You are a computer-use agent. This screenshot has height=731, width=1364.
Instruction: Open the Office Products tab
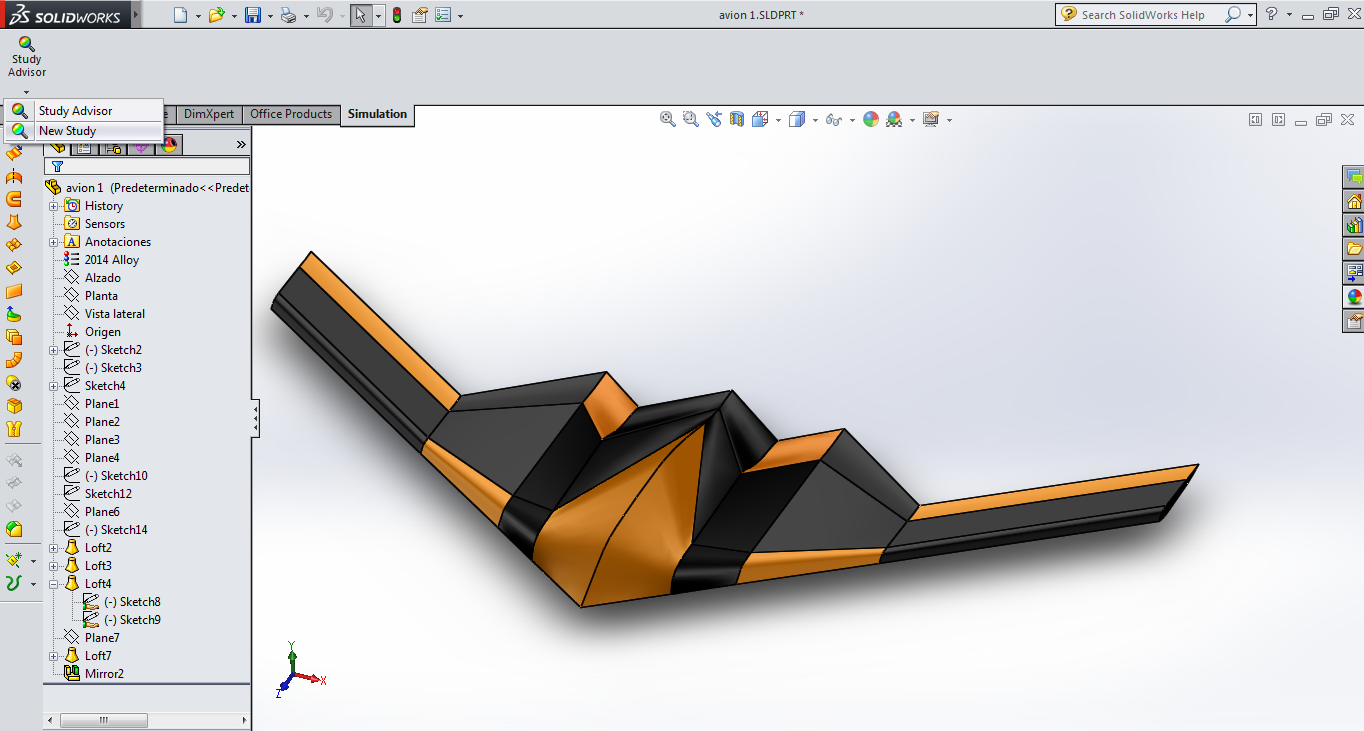[291, 114]
